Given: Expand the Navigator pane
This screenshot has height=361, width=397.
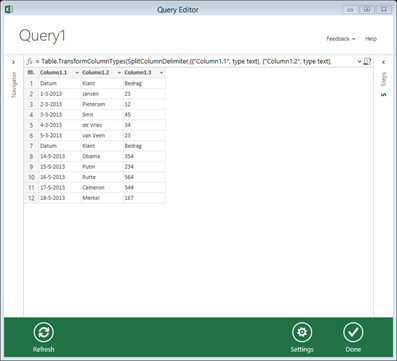Looking at the screenshot, I should pyautogui.click(x=13, y=62).
